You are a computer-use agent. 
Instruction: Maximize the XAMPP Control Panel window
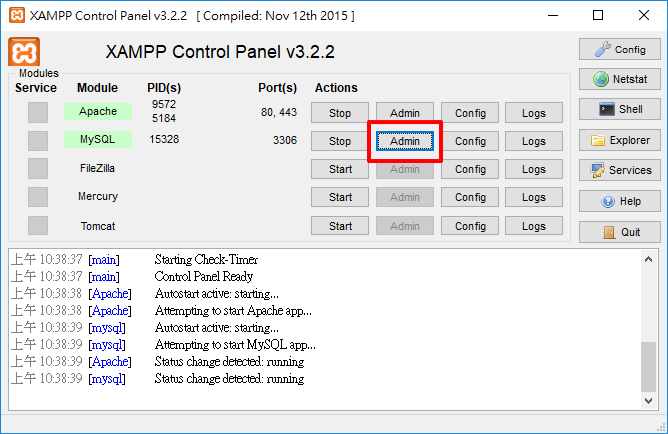coord(598,15)
